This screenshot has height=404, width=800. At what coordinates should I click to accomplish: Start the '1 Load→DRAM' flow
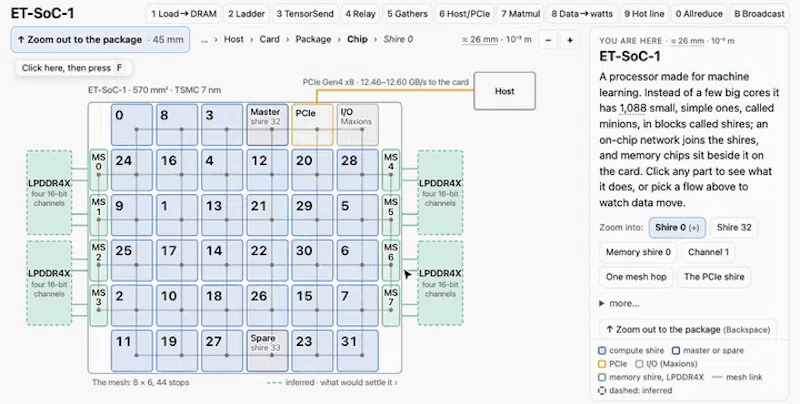(184, 14)
